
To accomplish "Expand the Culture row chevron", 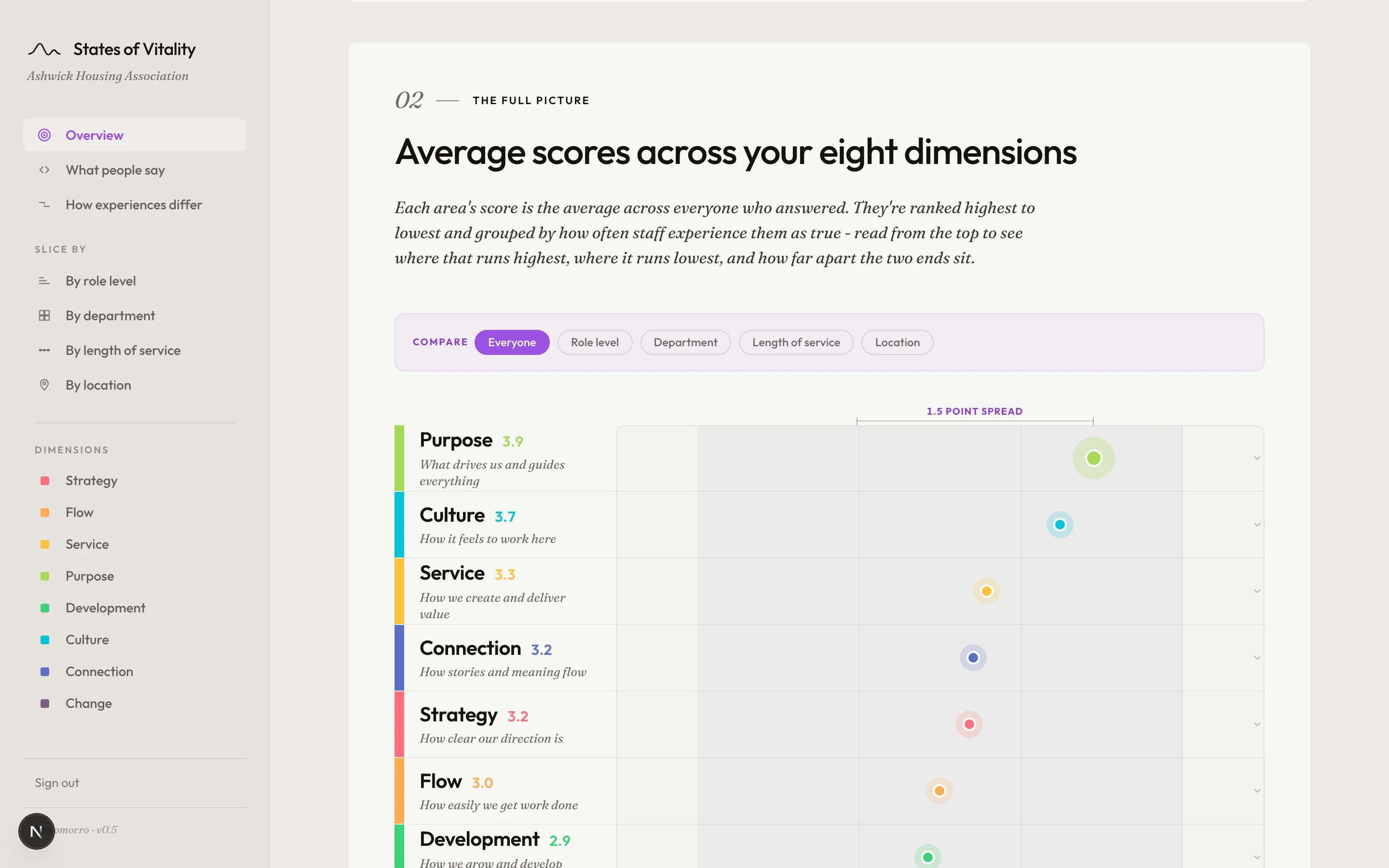I will (x=1257, y=525).
